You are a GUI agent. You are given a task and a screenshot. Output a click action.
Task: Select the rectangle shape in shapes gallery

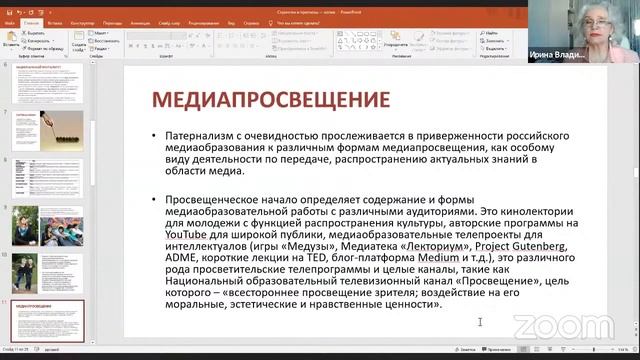(360, 34)
